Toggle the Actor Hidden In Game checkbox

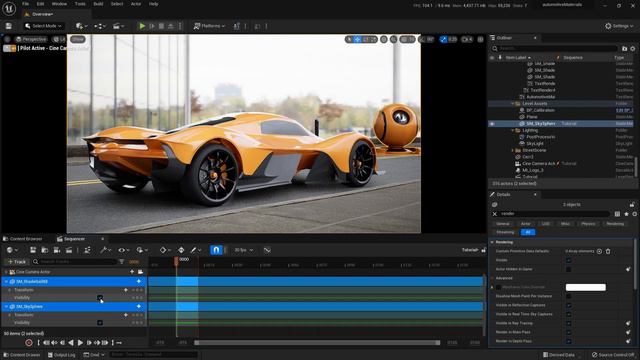(x=569, y=269)
